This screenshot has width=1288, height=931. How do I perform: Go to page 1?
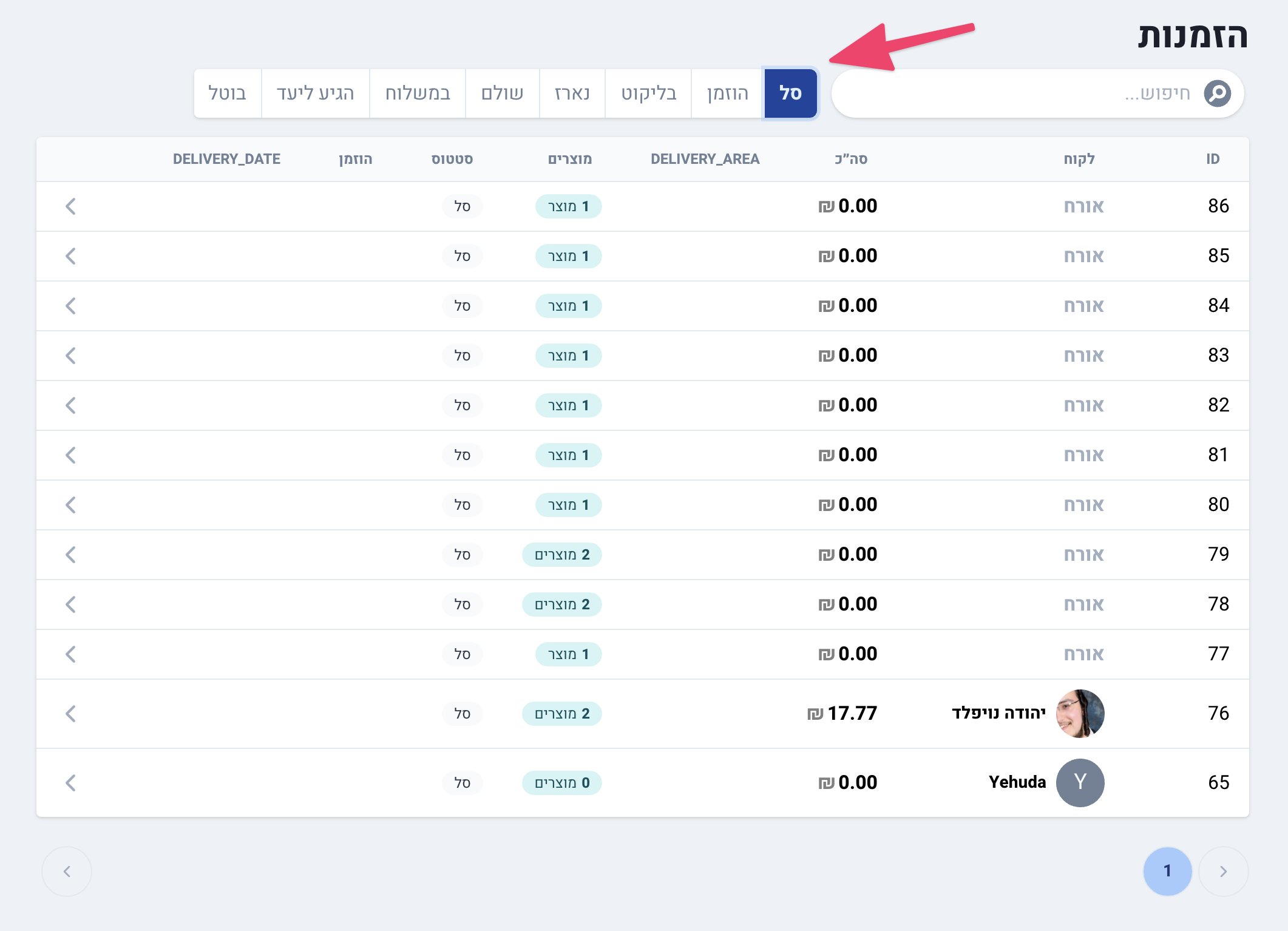pyautogui.click(x=1167, y=872)
